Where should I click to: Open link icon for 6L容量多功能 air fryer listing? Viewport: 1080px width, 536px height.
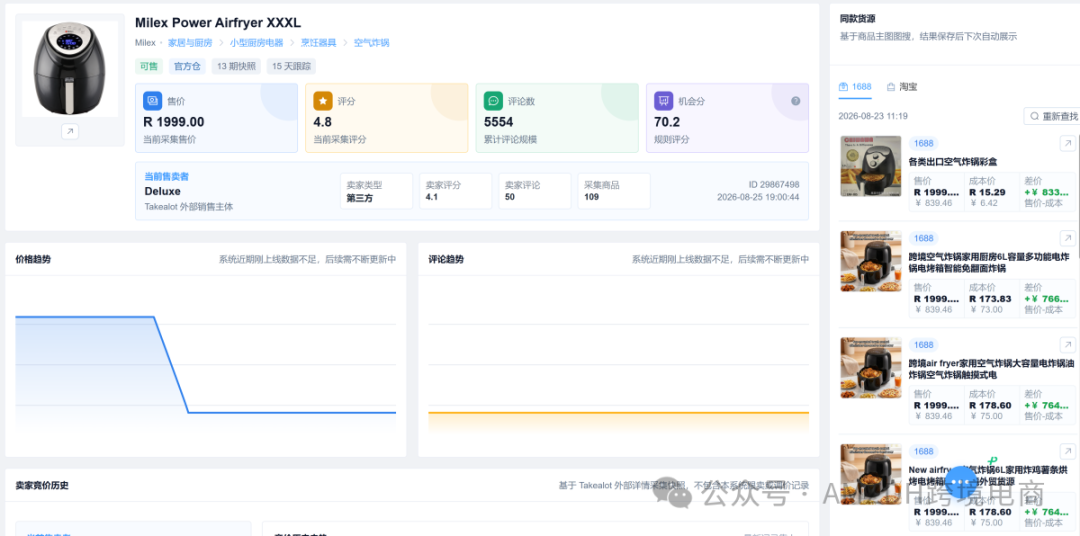1067,238
